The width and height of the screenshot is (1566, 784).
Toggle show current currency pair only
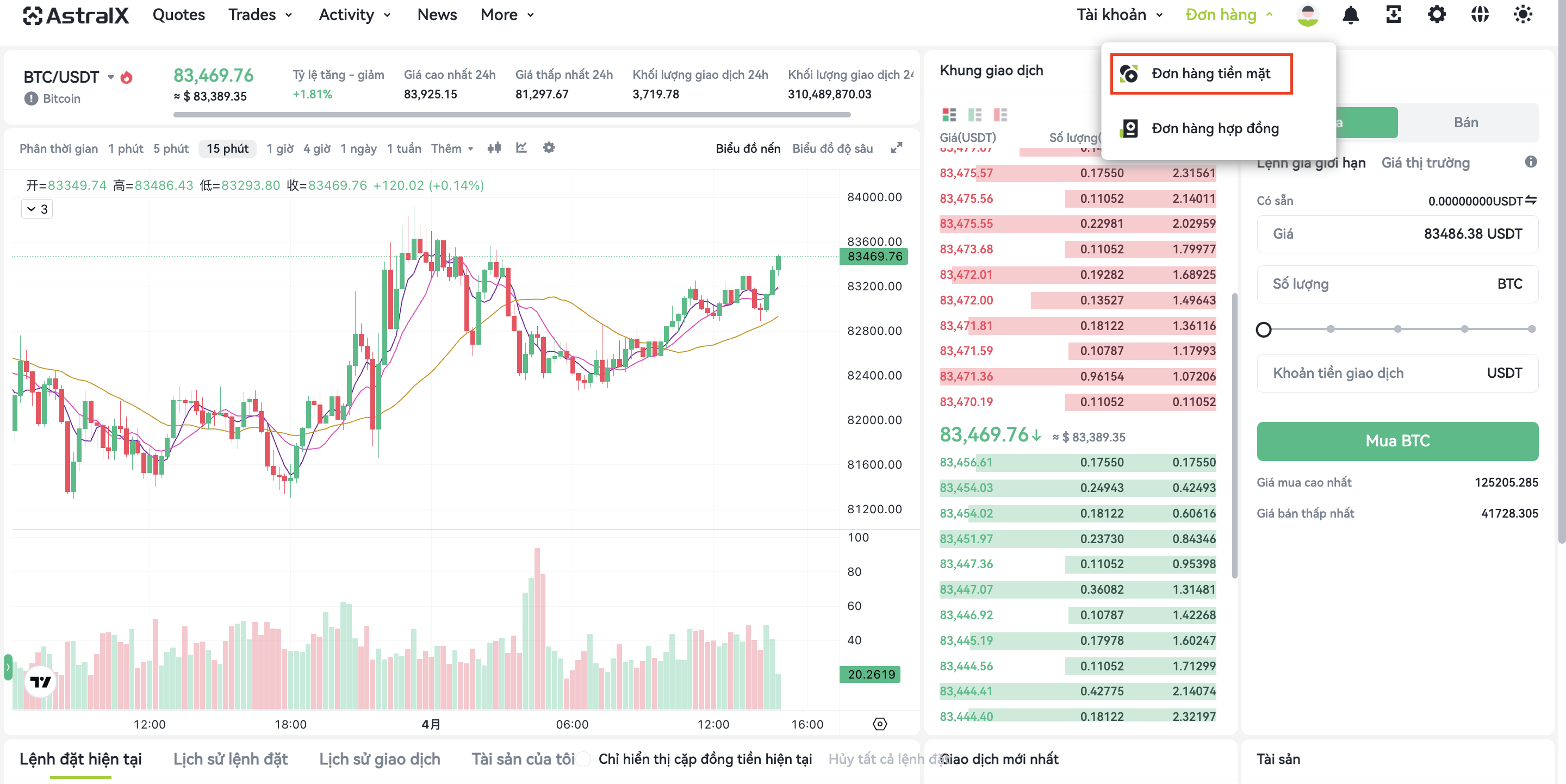click(583, 759)
